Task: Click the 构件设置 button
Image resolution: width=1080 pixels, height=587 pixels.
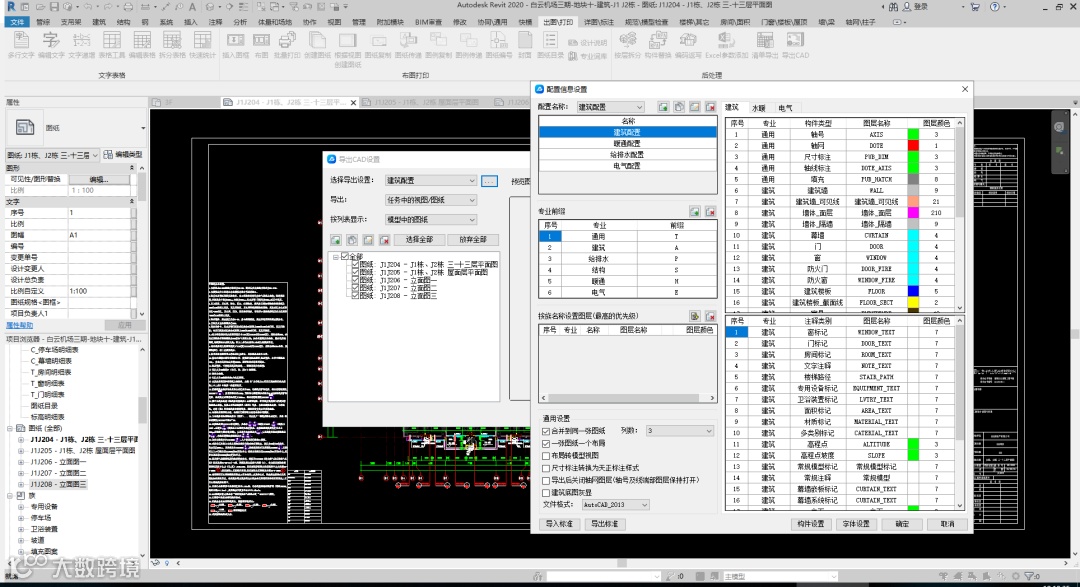Action: [810, 524]
